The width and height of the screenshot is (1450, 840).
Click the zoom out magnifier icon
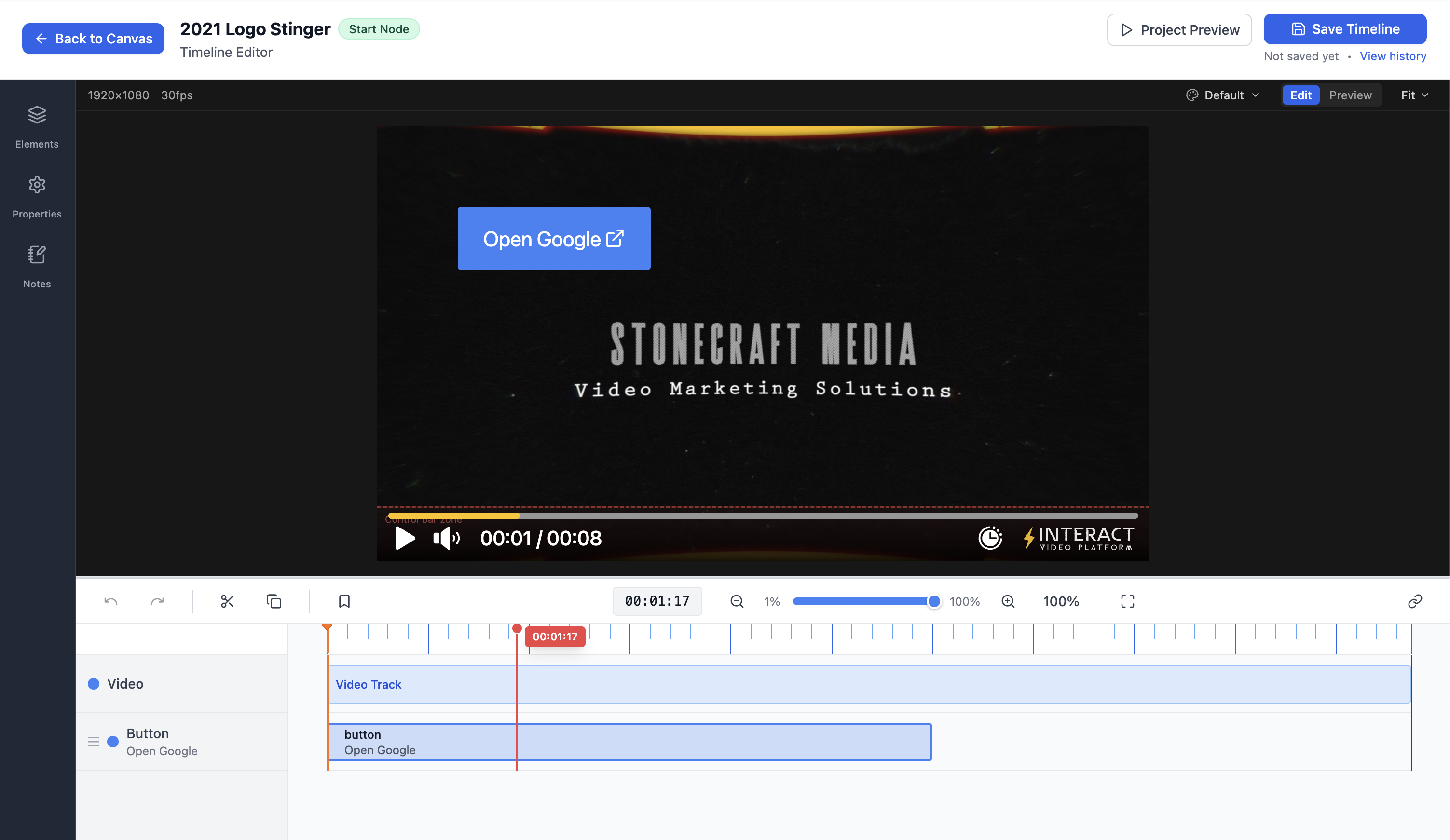click(737, 601)
